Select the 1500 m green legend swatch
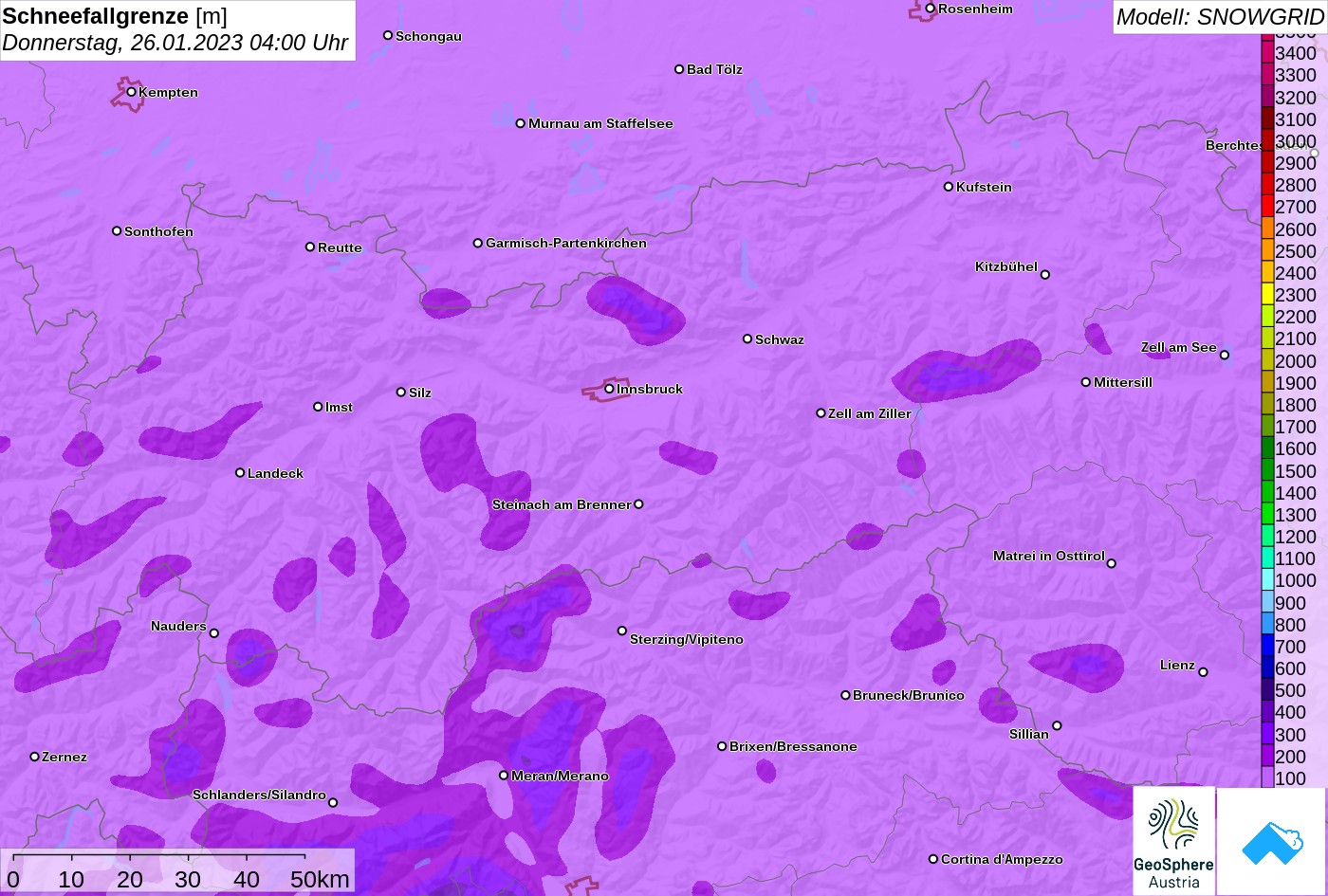 coord(1267,470)
